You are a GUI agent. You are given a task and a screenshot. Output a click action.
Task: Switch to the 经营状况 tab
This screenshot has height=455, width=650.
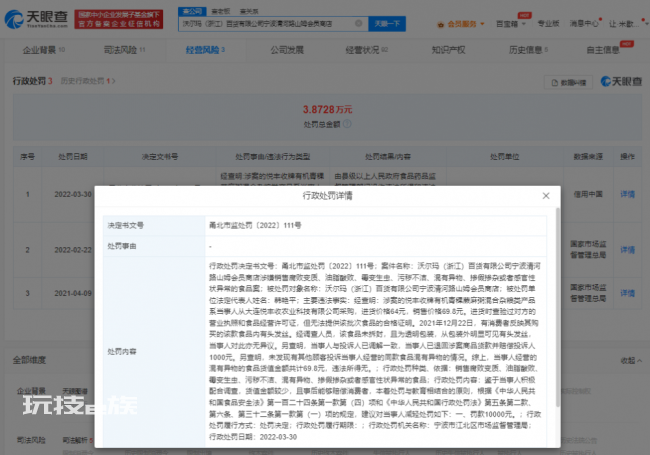pos(367,50)
